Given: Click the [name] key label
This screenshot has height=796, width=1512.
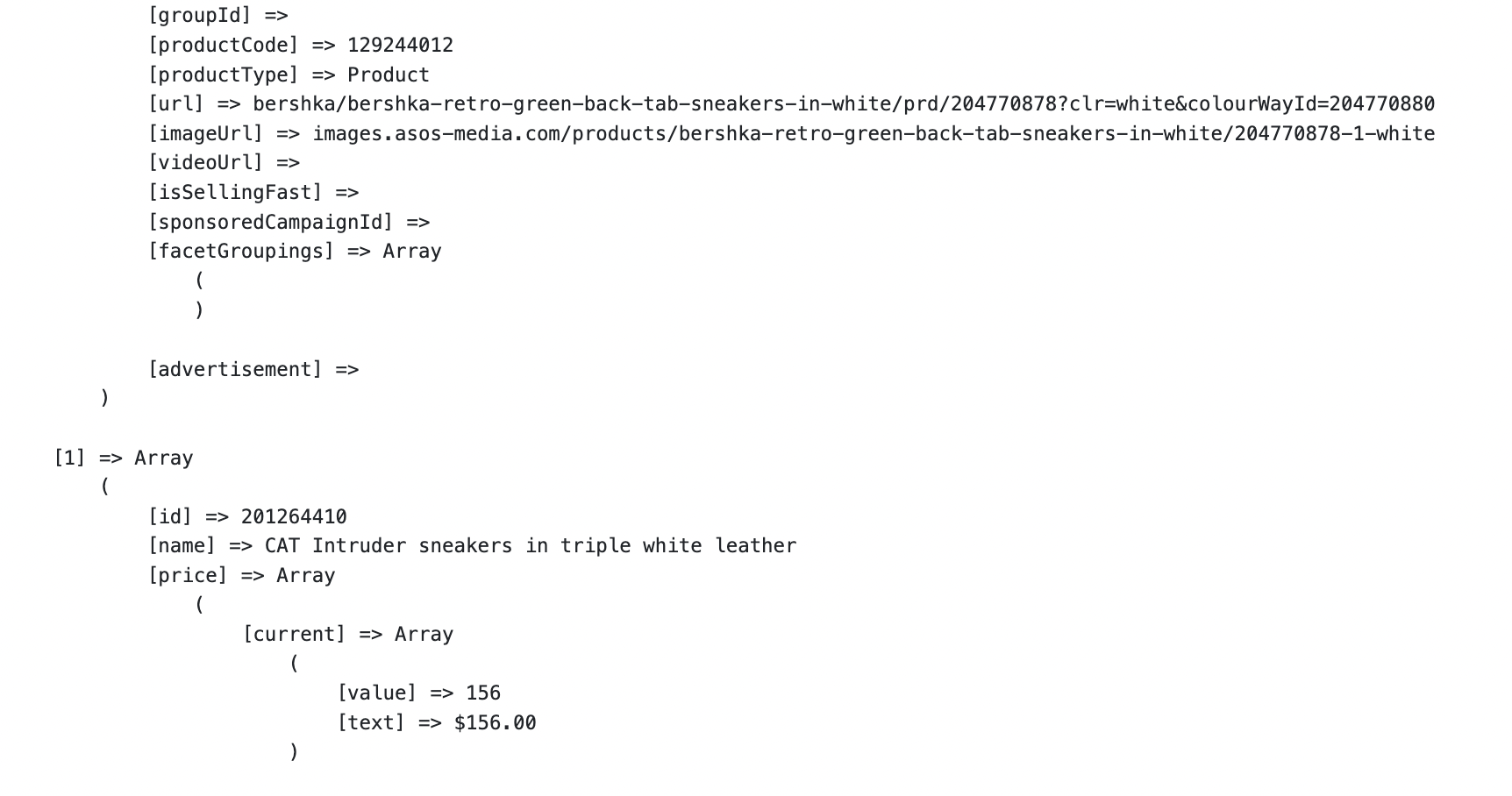Looking at the screenshot, I should pyautogui.click(x=182, y=546).
